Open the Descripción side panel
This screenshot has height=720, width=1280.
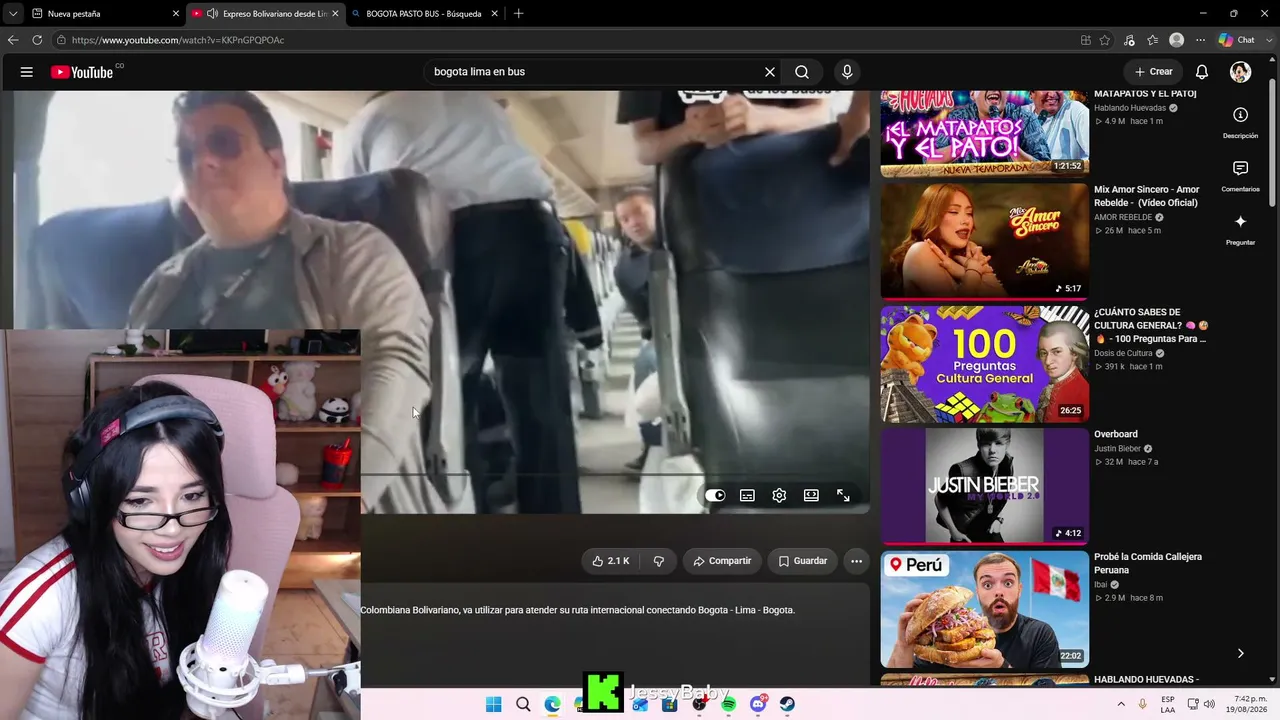pos(1240,122)
